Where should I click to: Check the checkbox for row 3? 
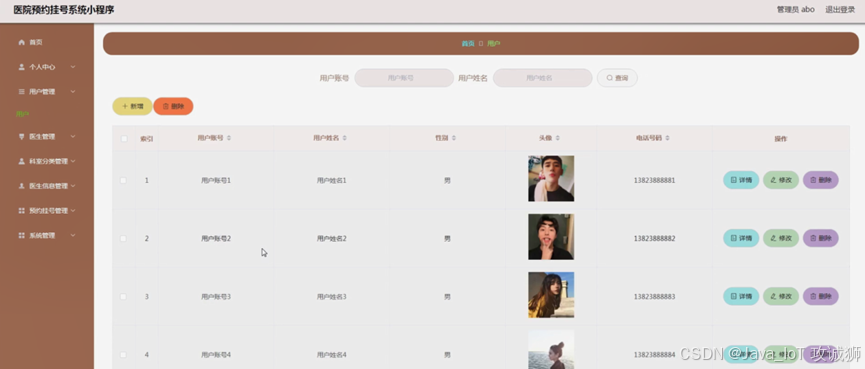[124, 297]
